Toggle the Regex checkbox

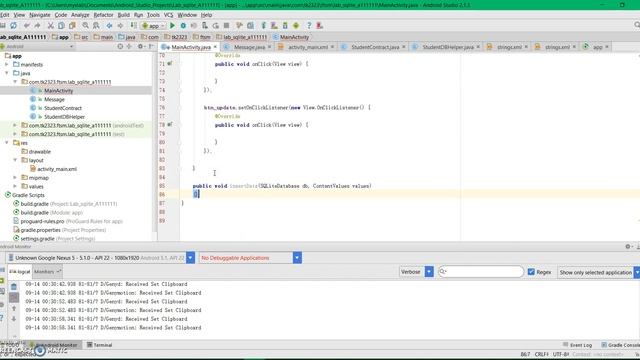tap(531, 272)
